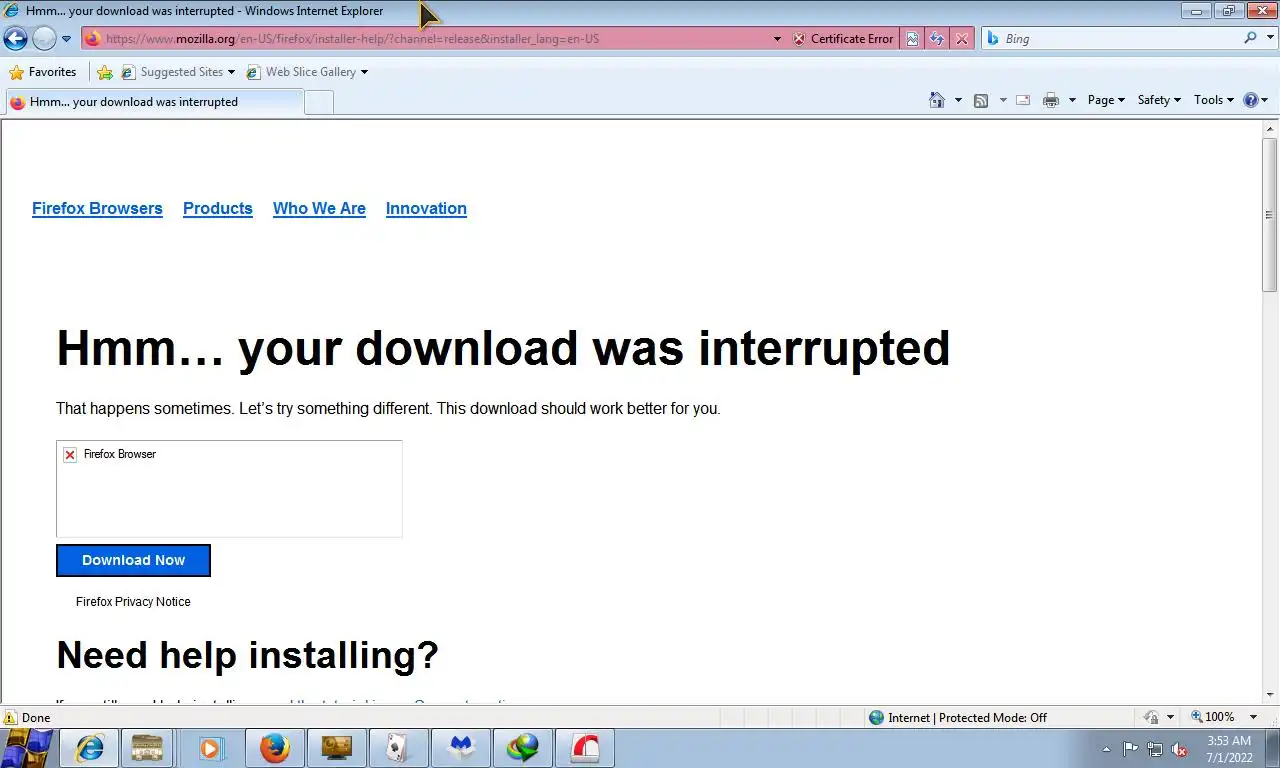Click the Back navigation arrow
This screenshot has width=1280, height=768.
(15, 39)
